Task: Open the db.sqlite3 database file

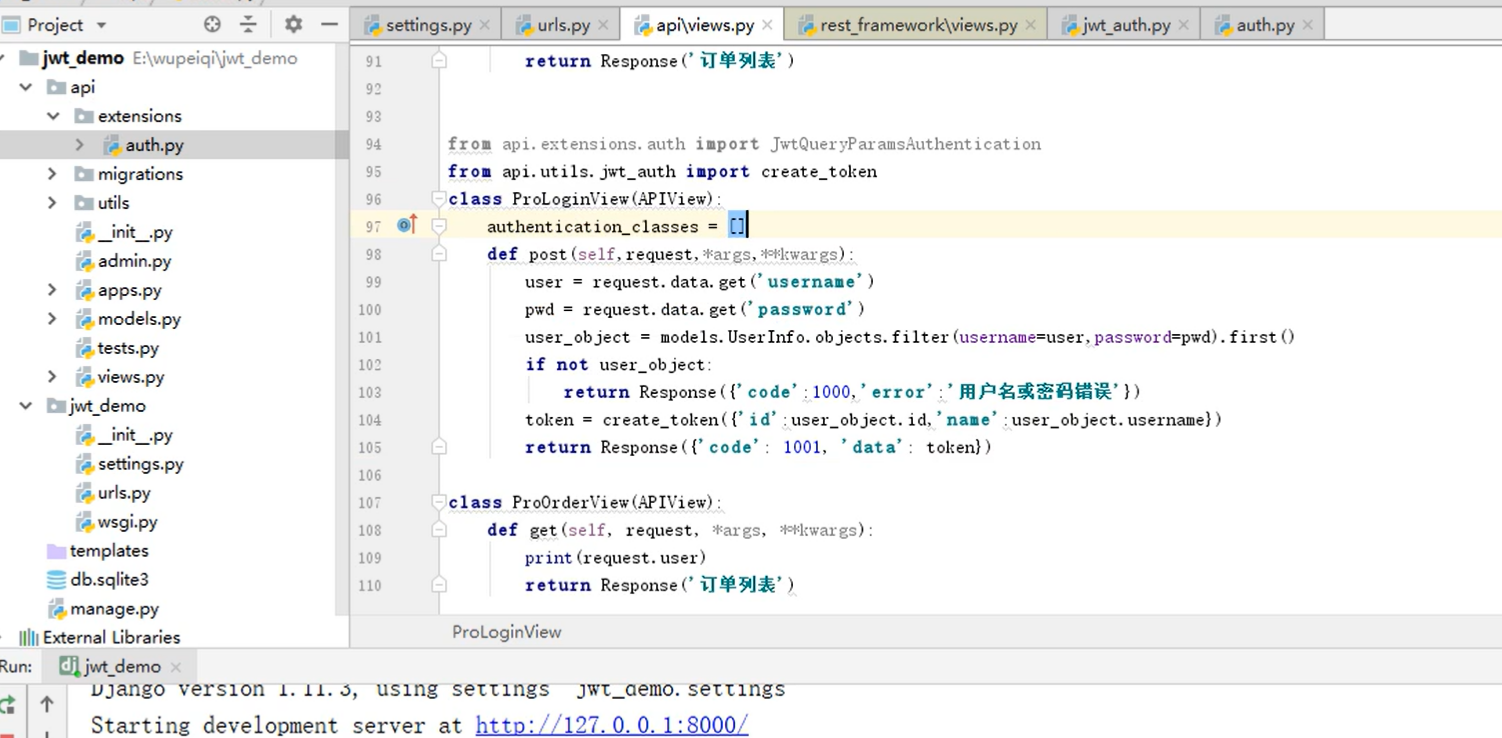Action: click(x=108, y=580)
